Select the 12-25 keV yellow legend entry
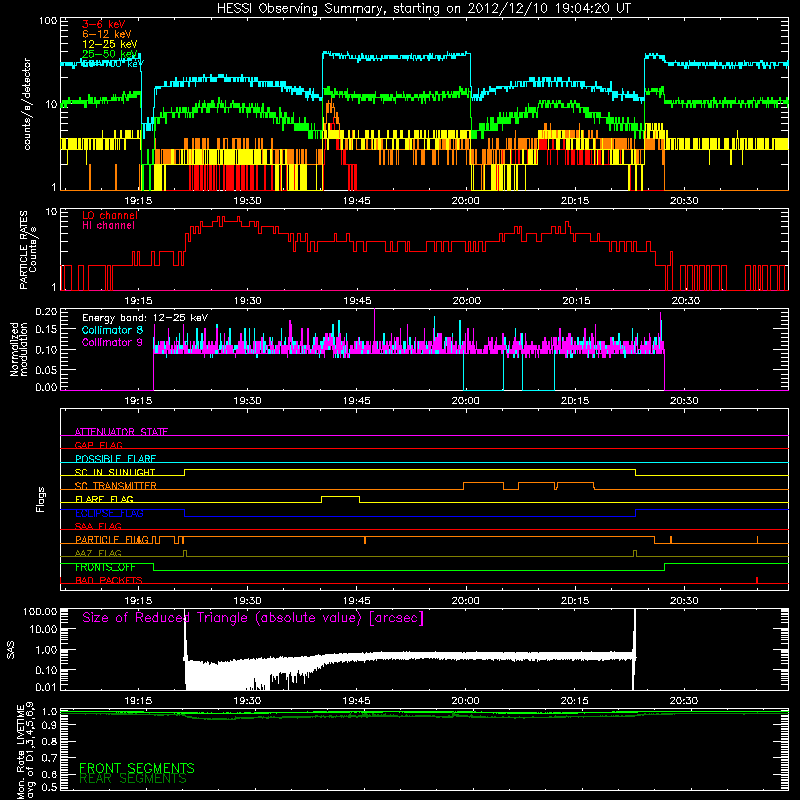The image size is (800, 800). tap(110, 44)
